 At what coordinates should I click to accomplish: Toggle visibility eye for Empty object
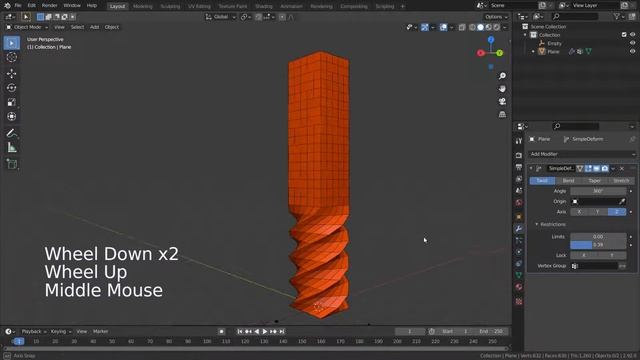632,43
